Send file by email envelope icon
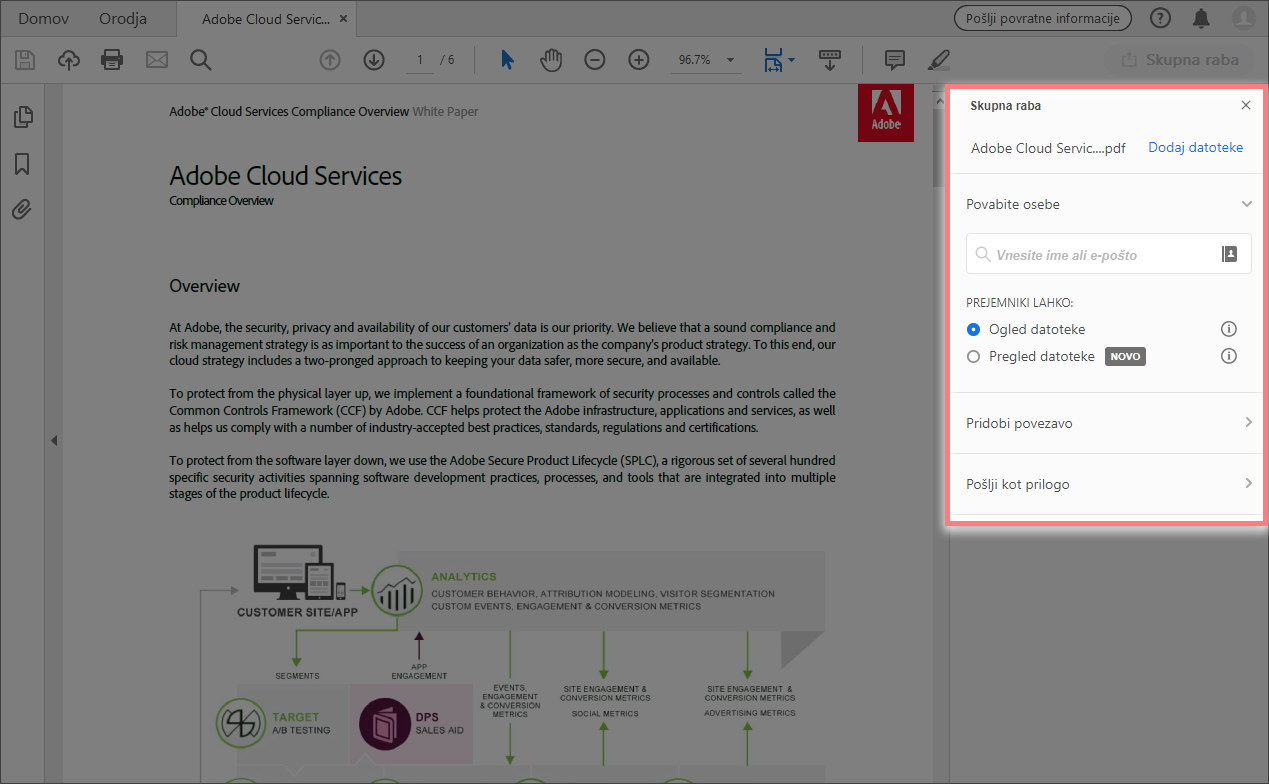Viewport: 1269px width, 784px height. [157, 60]
